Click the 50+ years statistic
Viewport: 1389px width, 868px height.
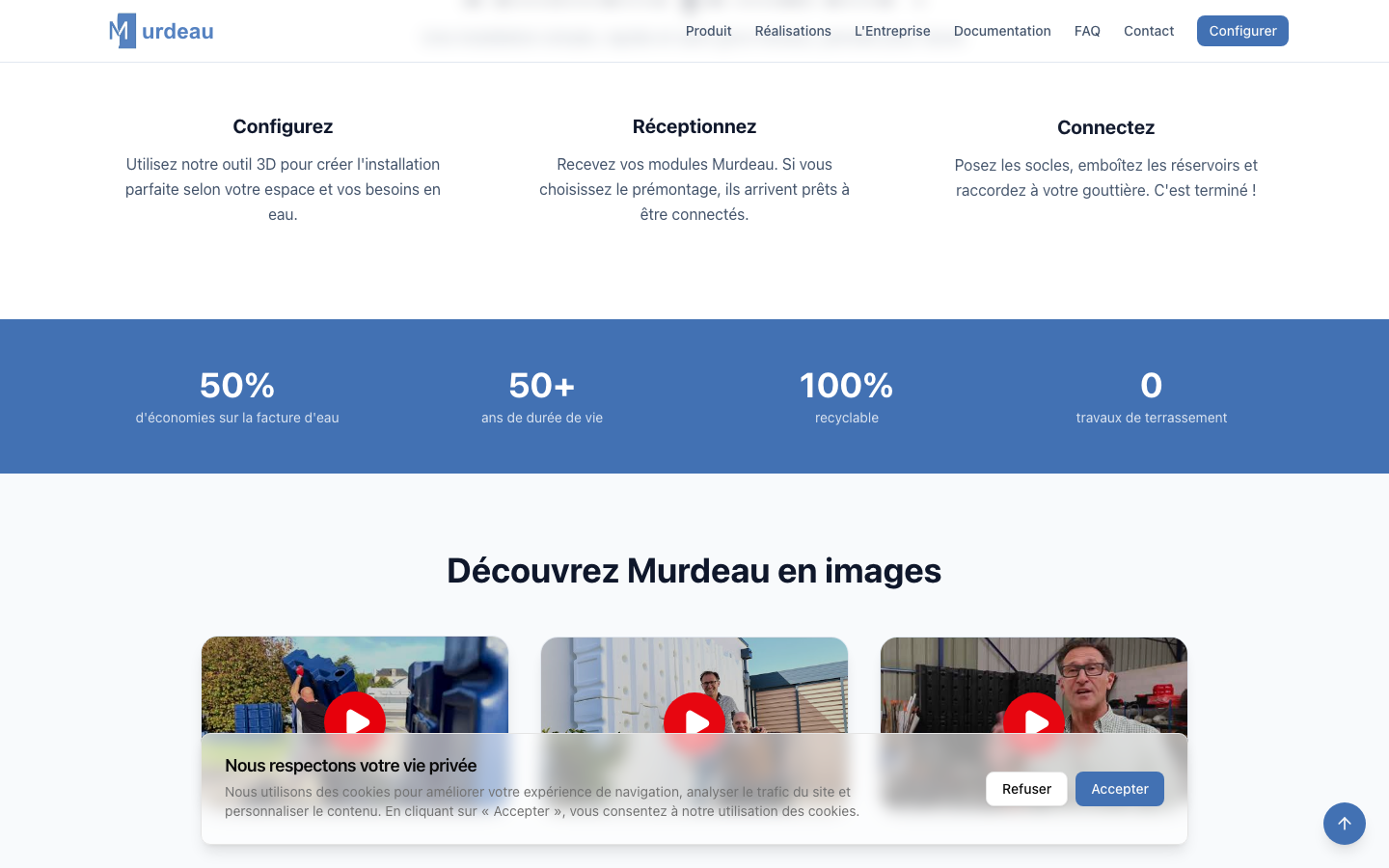[542, 396]
